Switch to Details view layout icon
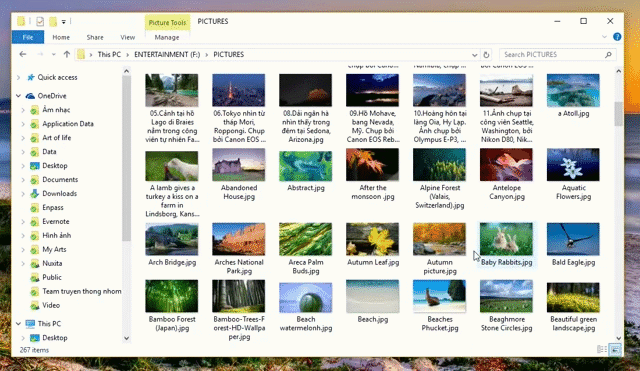This screenshot has height=371, width=640. point(602,349)
